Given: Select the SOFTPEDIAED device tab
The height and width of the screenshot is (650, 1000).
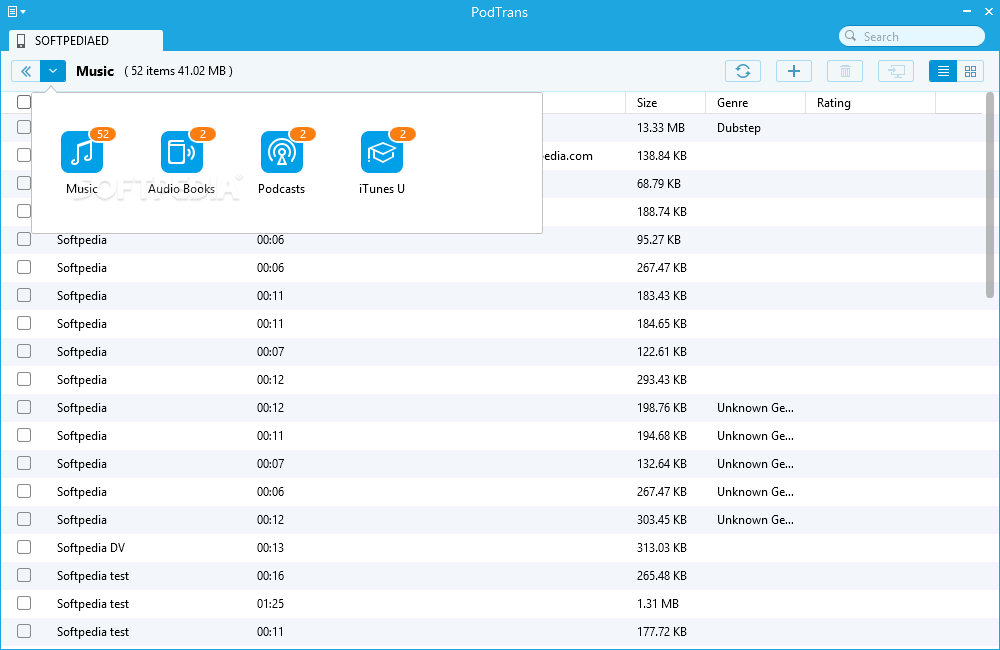Looking at the screenshot, I should pyautogui.click(x=86, y=41).
